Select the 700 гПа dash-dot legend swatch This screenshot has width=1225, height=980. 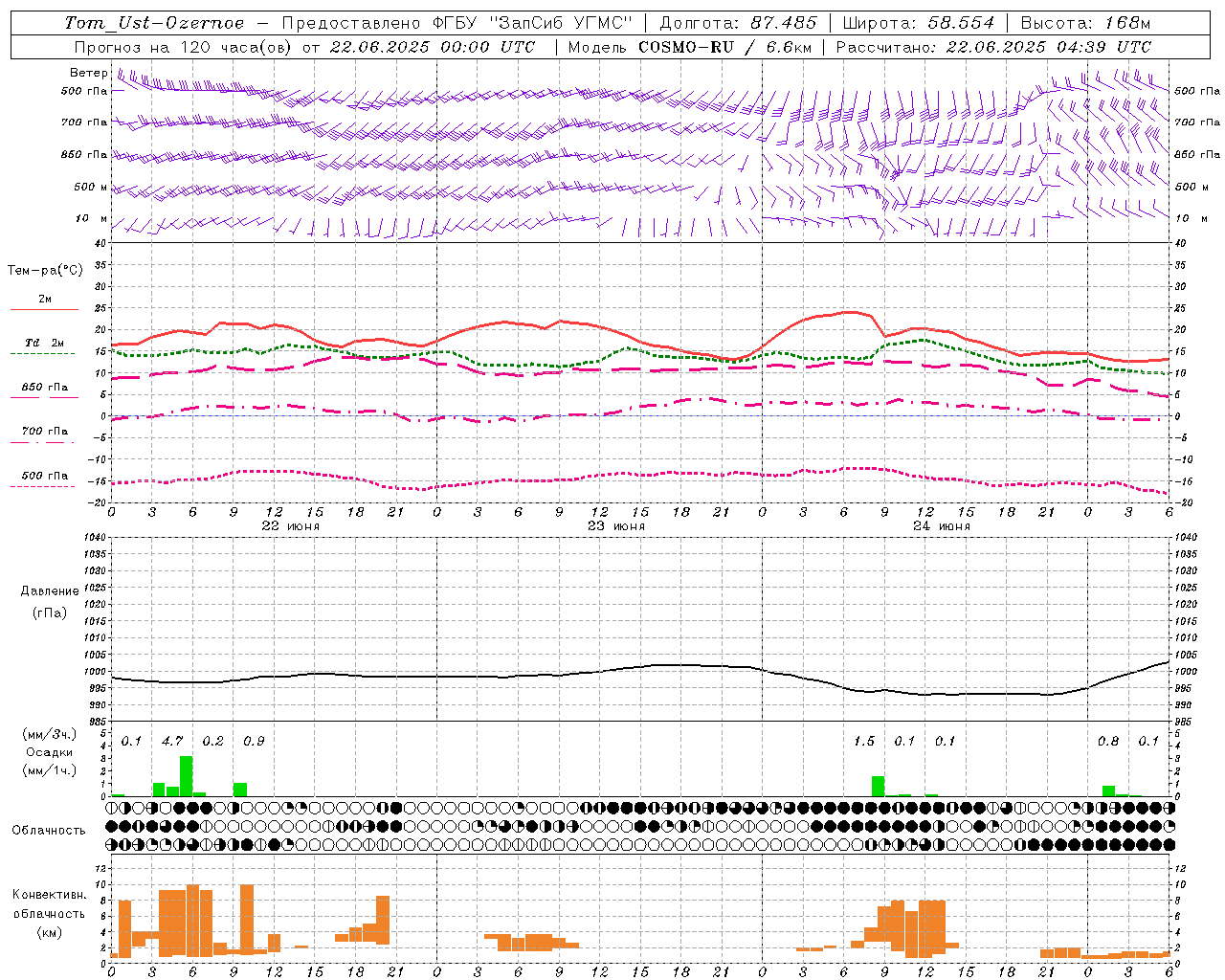44,442
